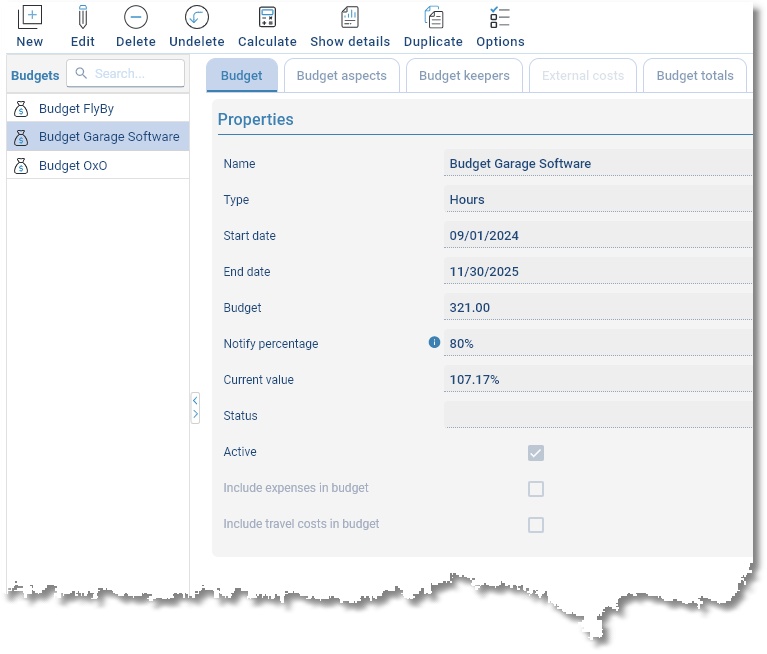
Task: Click the budgets Search input field
Action: [126, 73]
